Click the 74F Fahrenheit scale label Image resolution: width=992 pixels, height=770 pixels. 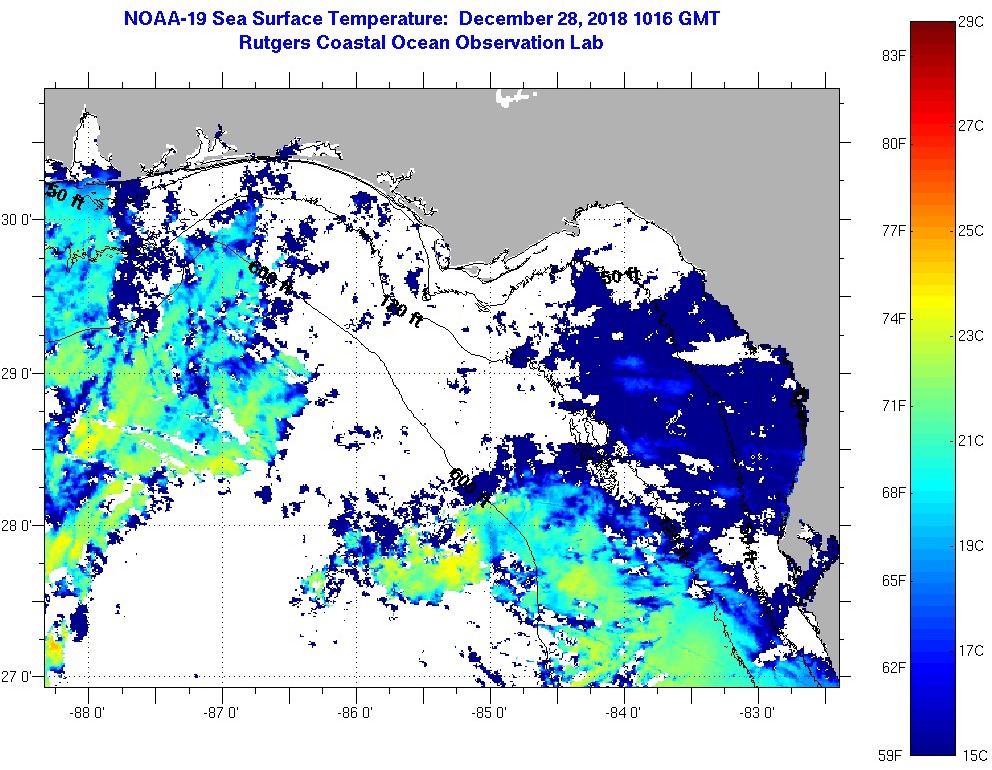(x=893, y=319)
